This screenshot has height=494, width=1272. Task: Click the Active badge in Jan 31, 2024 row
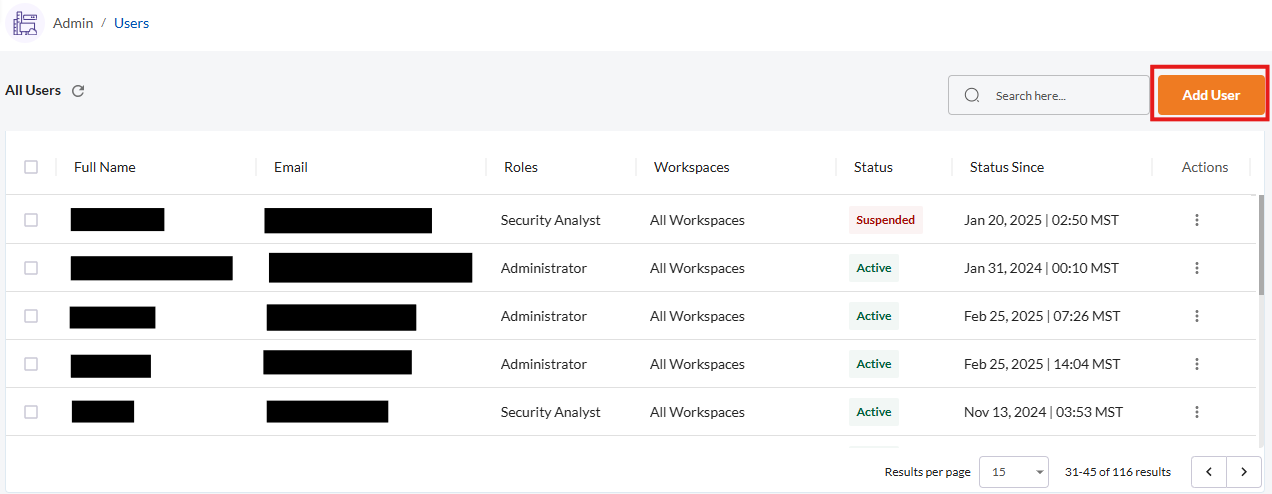[874, 268]
